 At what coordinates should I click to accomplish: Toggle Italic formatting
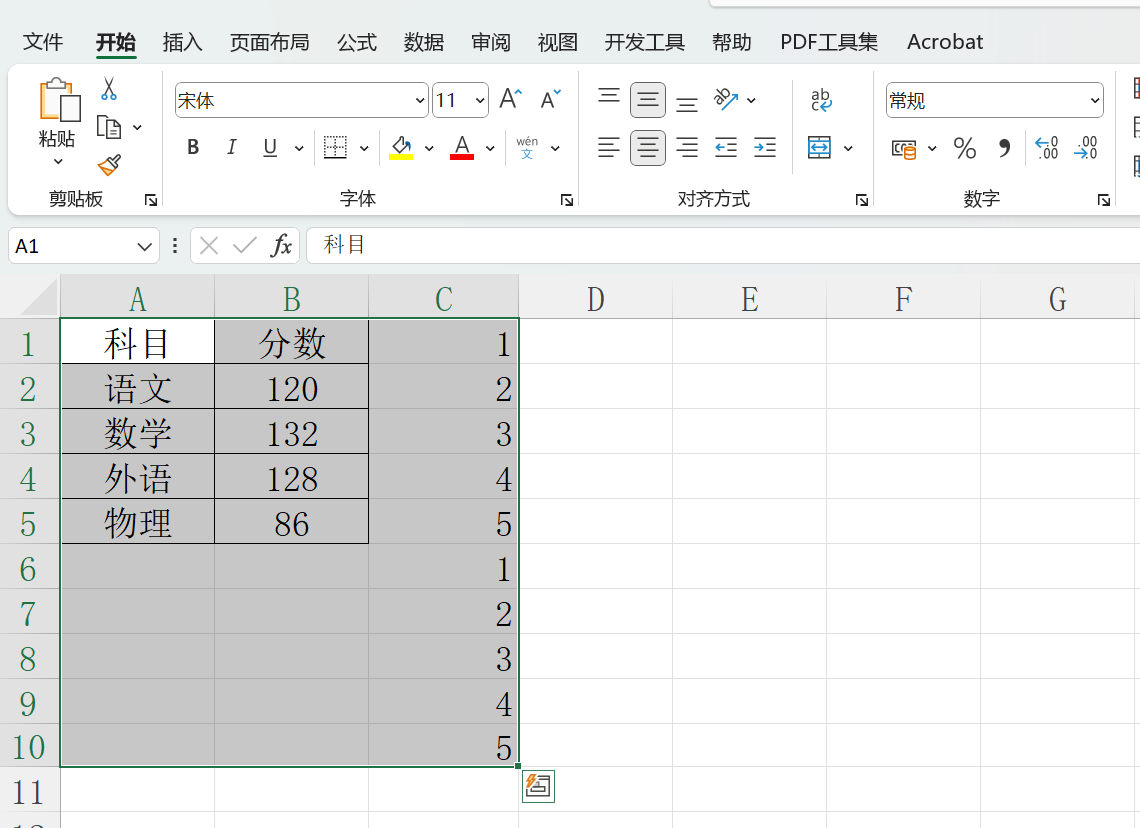point(231,148)
